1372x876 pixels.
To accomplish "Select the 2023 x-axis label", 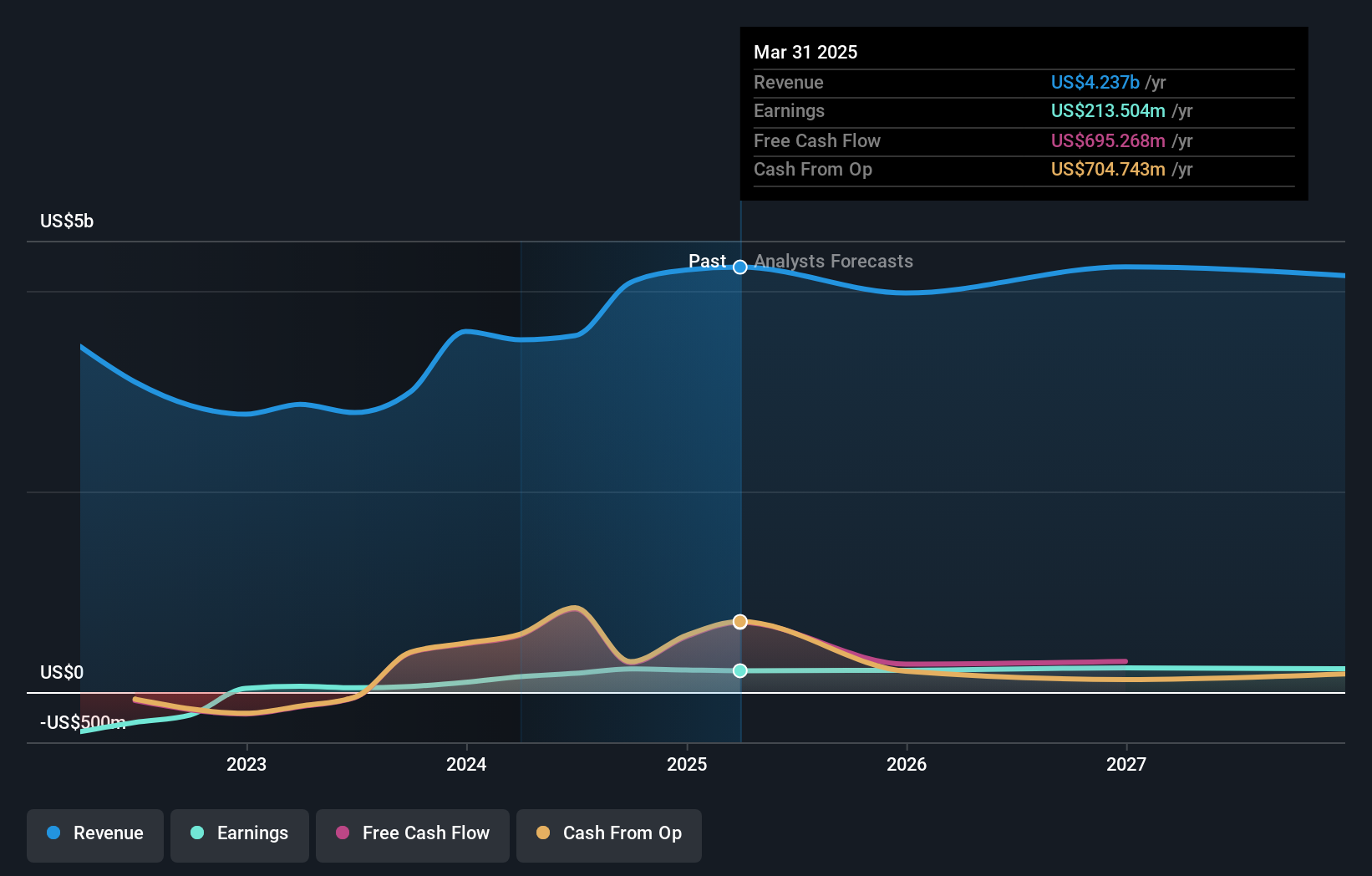I will pyautogui.click(x=246, y=765).
